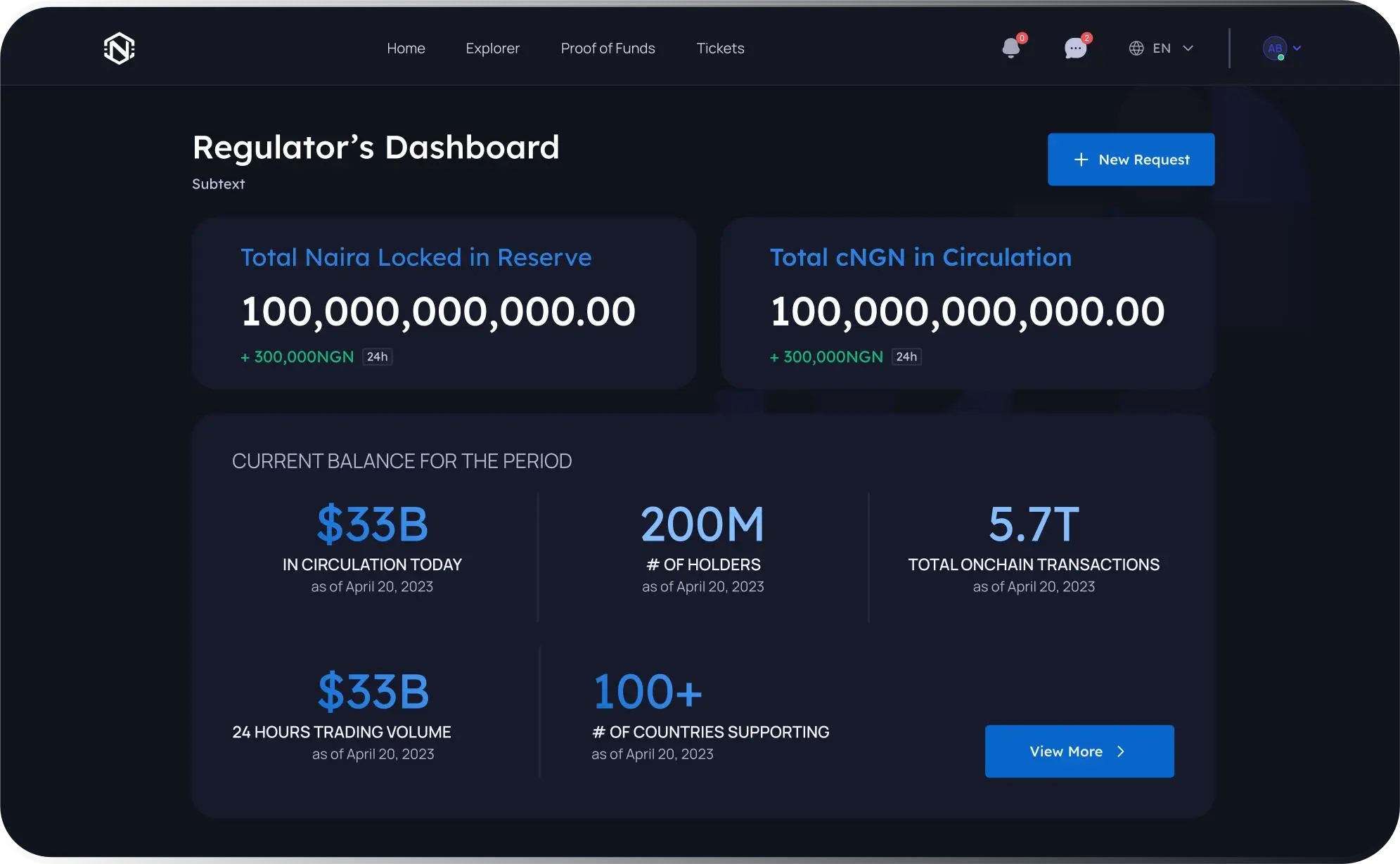Expand the EN language dropdown chevron
This screenshot has height=864, width=1400.
pyautogui.click(x=1188, y=48)
